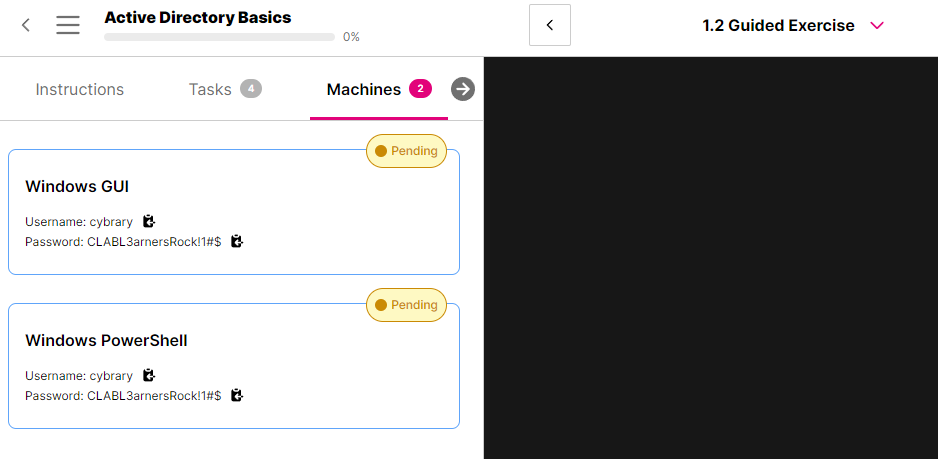938x459 pixels.
Task: Copy the Windows PowerShell password
Action: [x=237, y=395]
